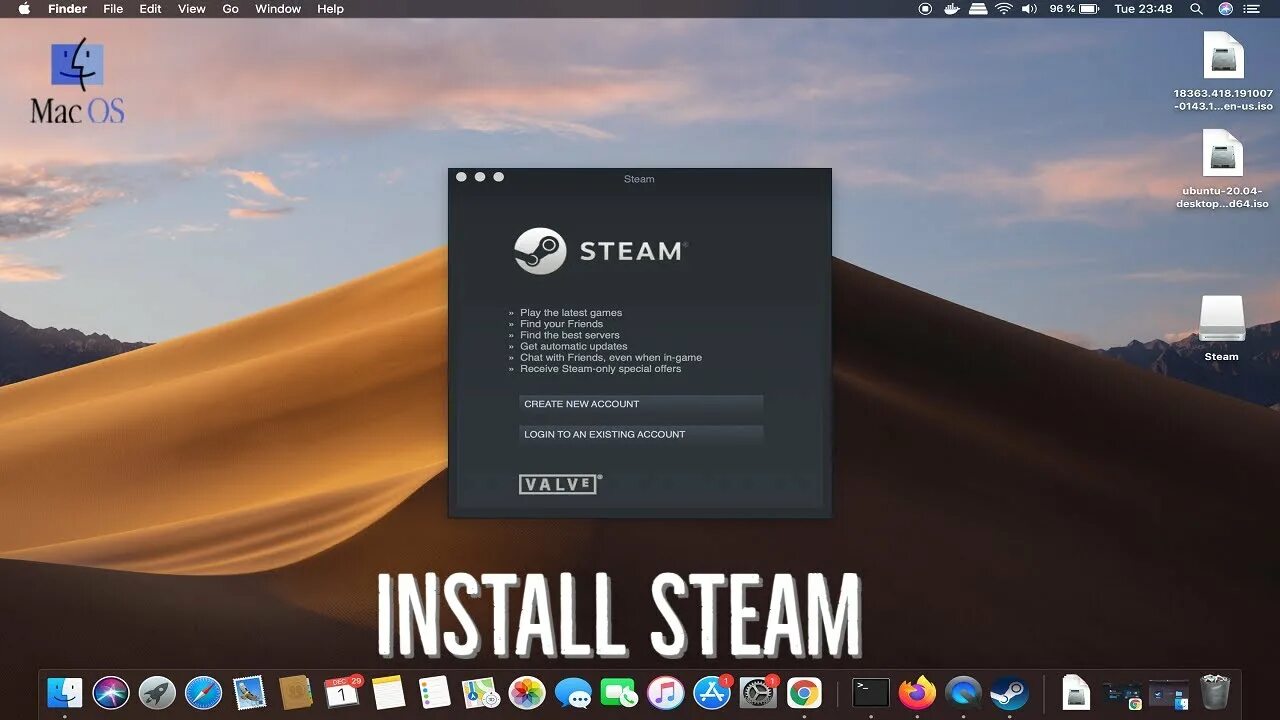Click Steam icon in the dock

(1009, 692)
